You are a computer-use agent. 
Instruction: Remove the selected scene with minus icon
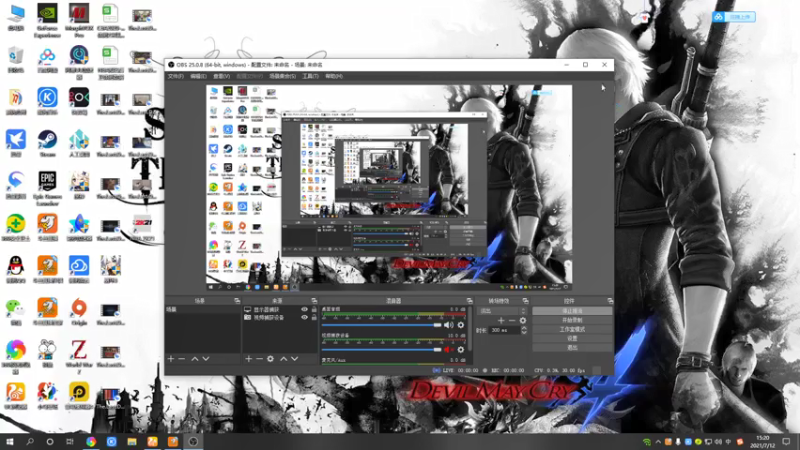coord(182,359)
